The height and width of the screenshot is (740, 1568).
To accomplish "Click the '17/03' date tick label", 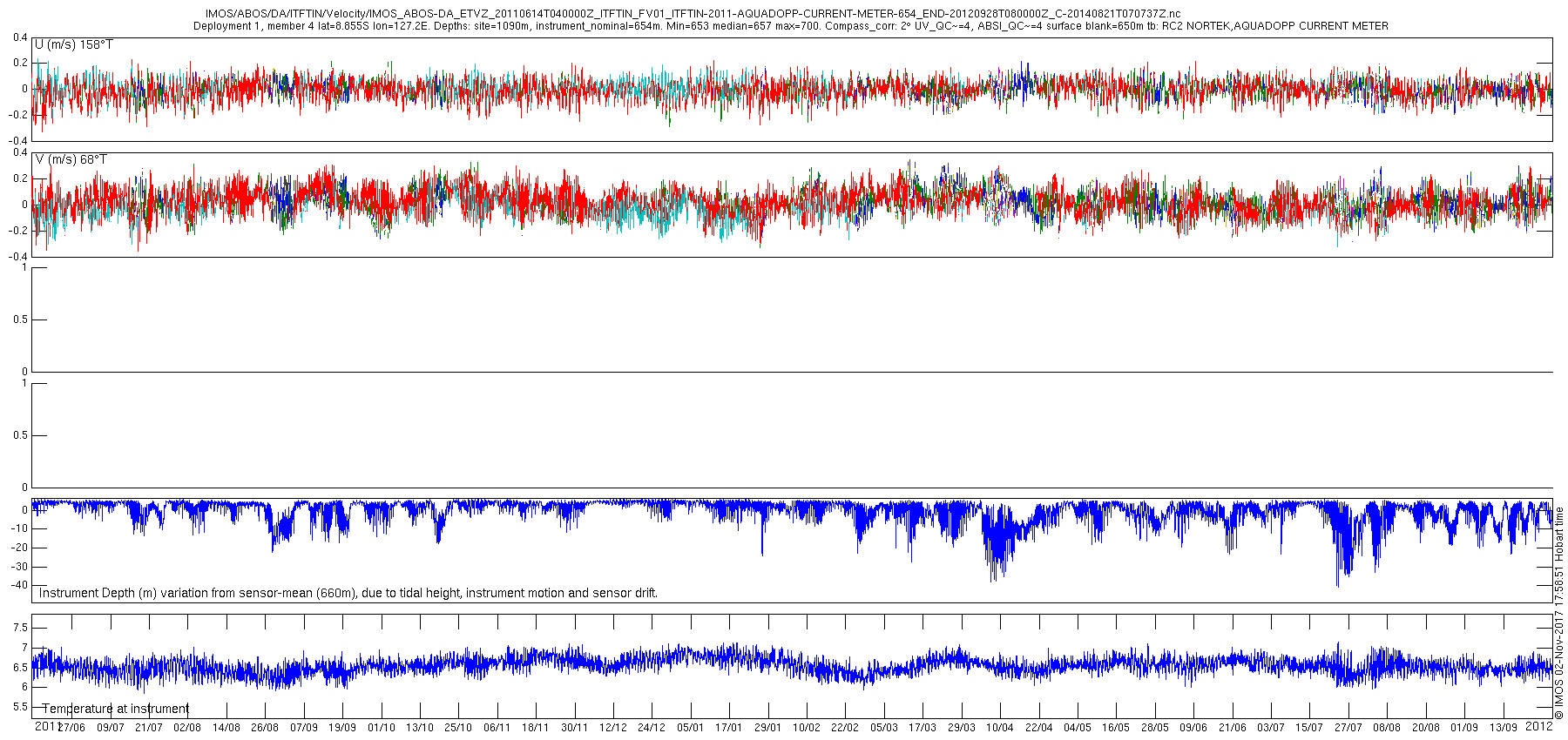I will point(923,728).
